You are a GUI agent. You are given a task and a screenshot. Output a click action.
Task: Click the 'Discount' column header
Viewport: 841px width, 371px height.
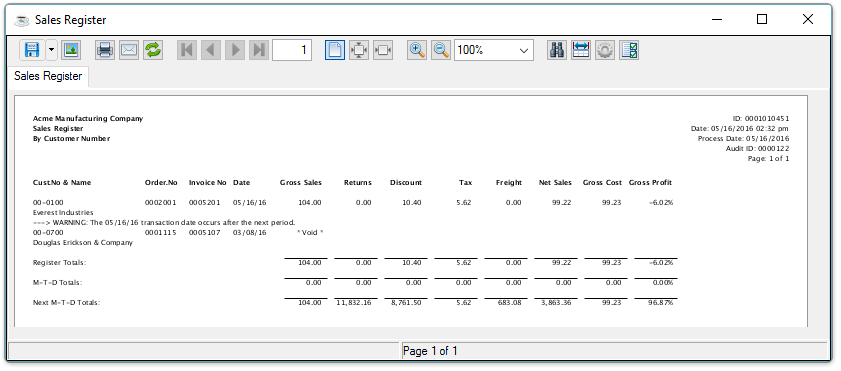[x=406, y=183]
